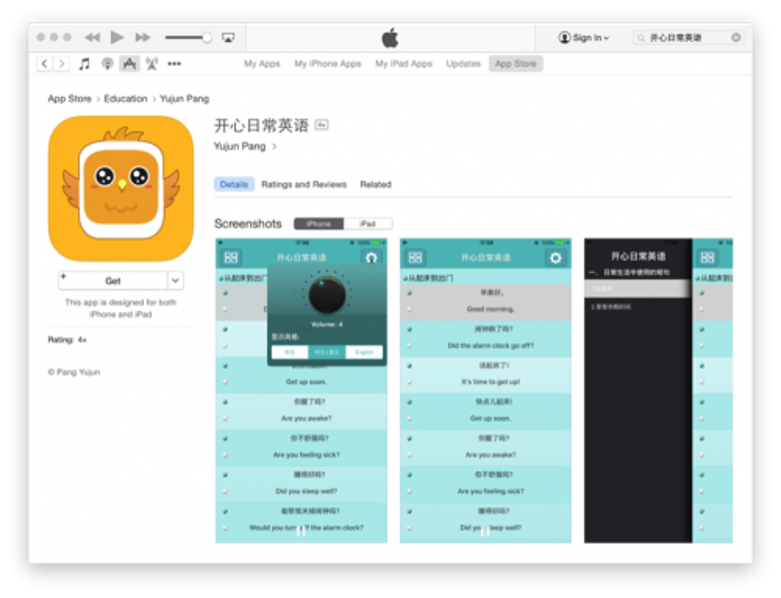Switch screenshots to iPad
The image size is (781, 598).
[368, 224]
